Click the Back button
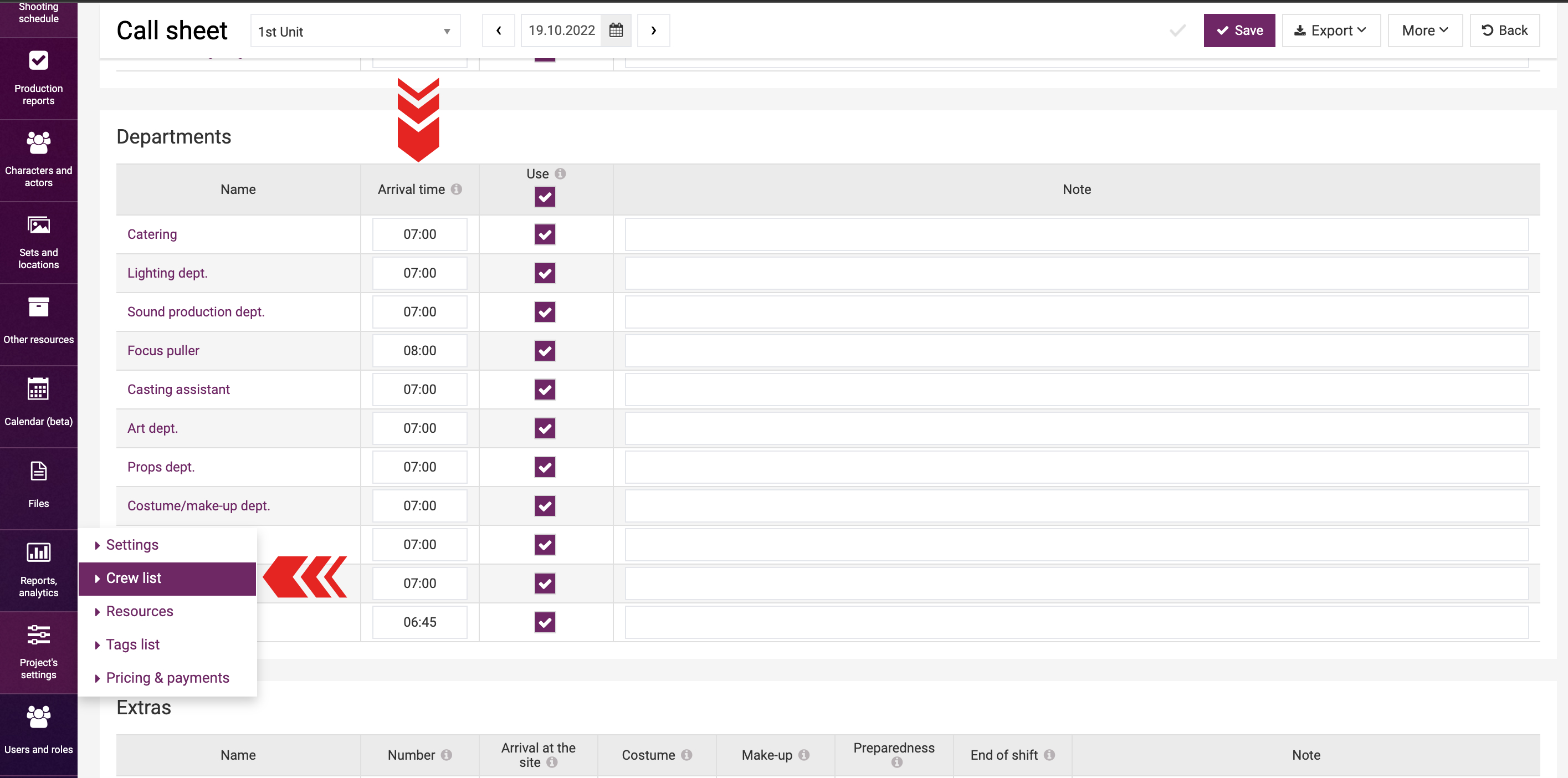Image resolution: width=1568 pixels, height=778 pixels. [x=1504, y=30]
